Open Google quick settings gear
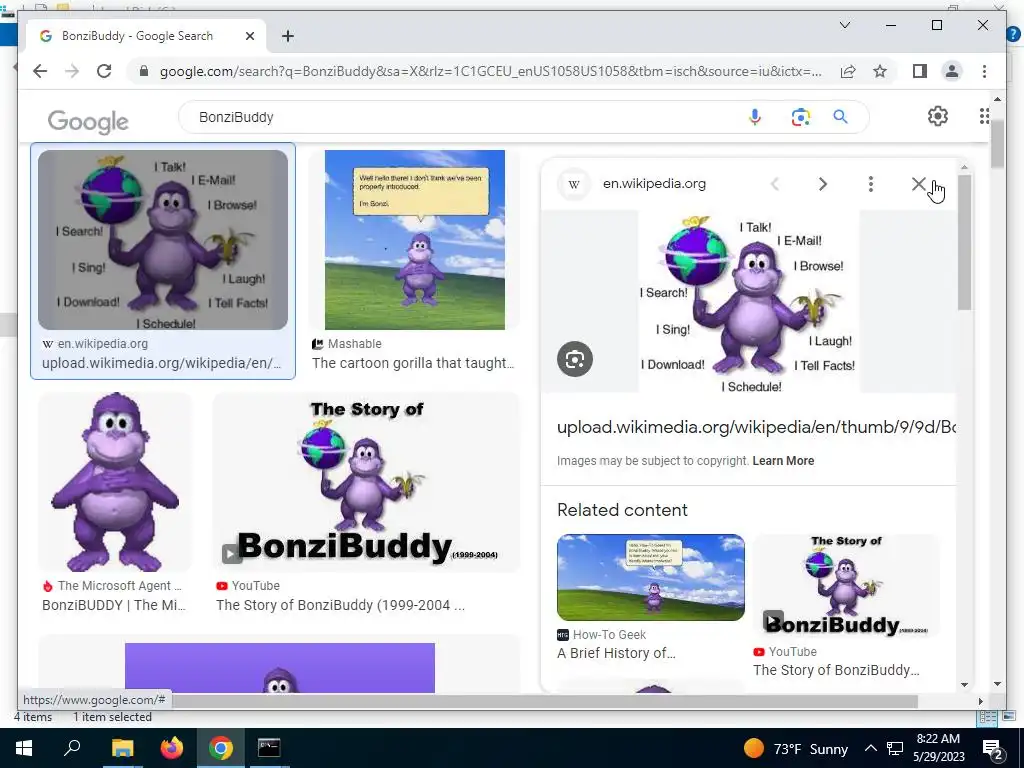 tap(937, 116)
